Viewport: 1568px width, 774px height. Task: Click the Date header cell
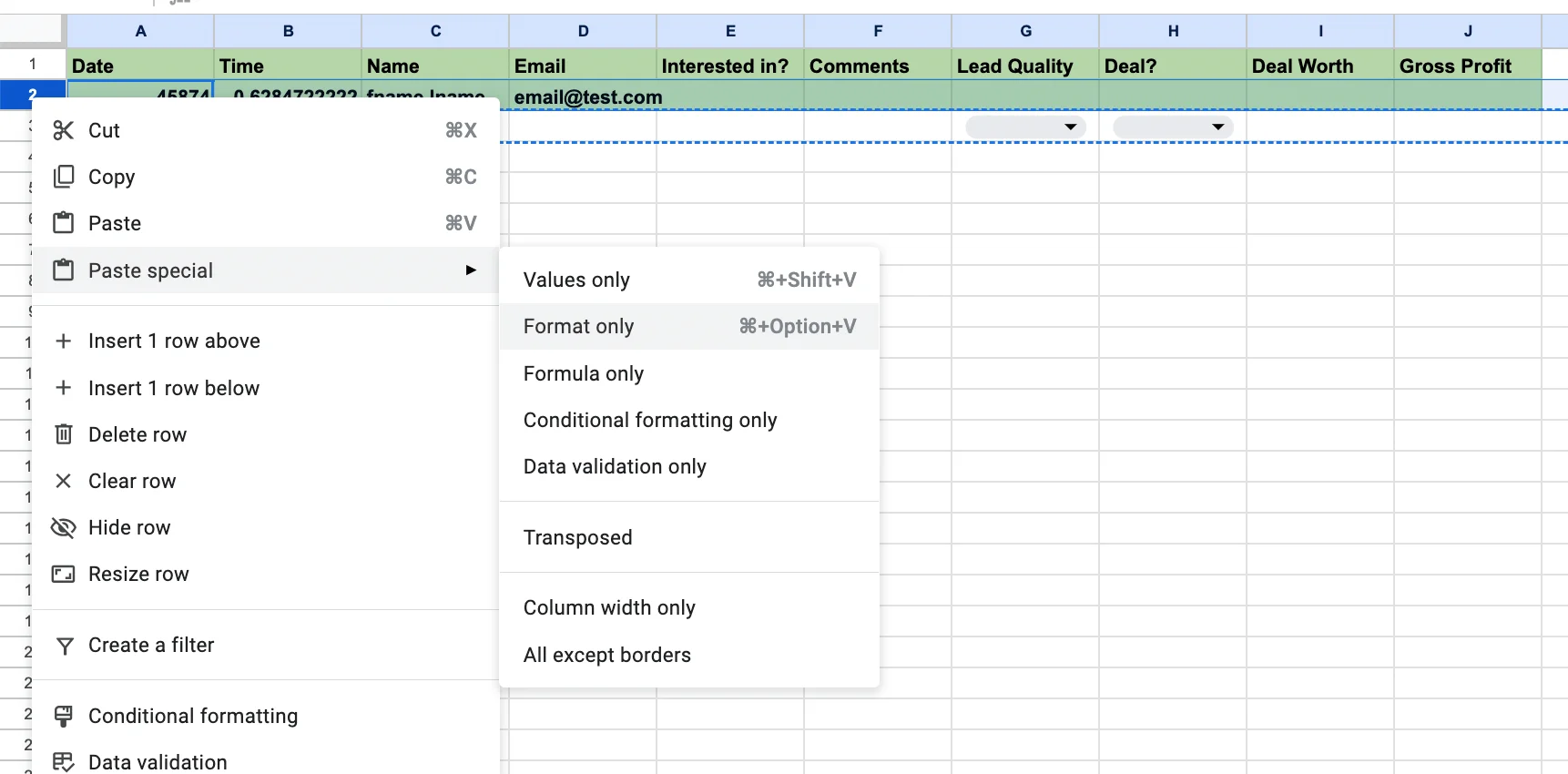[140, 65]
